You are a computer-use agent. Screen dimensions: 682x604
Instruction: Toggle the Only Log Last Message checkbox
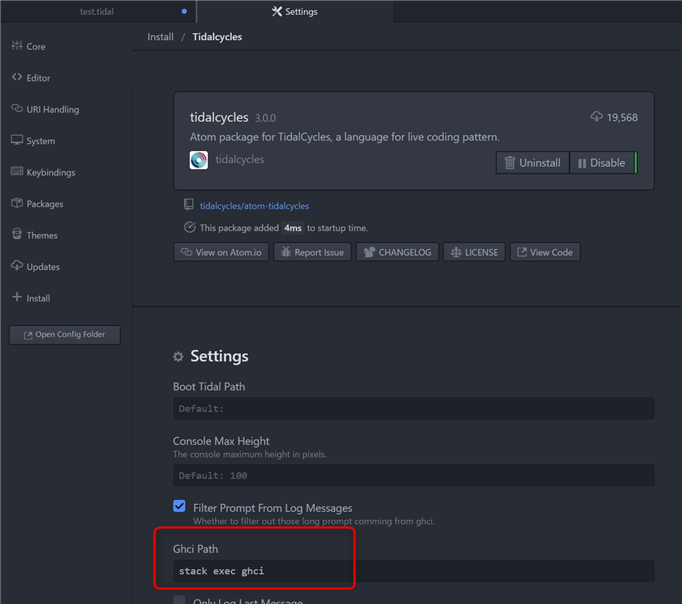click(179, 600)
